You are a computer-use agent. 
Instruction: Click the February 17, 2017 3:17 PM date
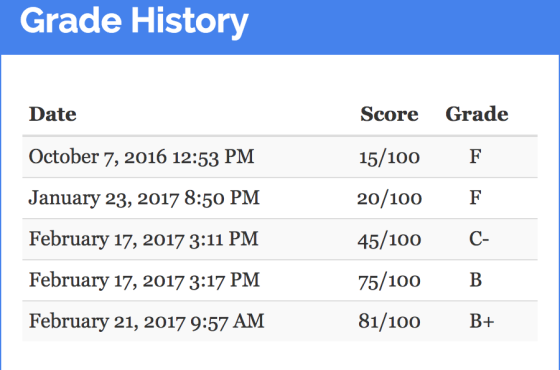144,280
